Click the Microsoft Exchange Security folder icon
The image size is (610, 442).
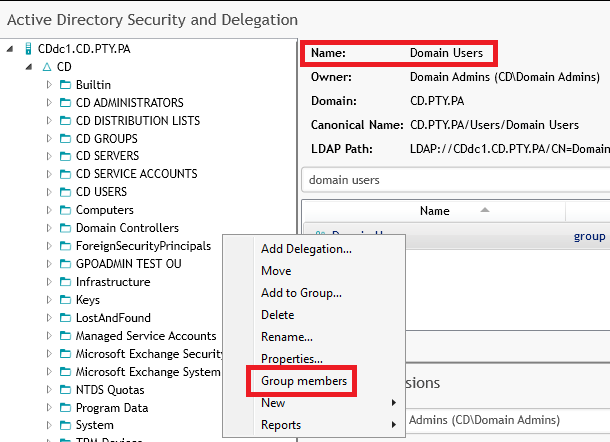click(65, 354)
